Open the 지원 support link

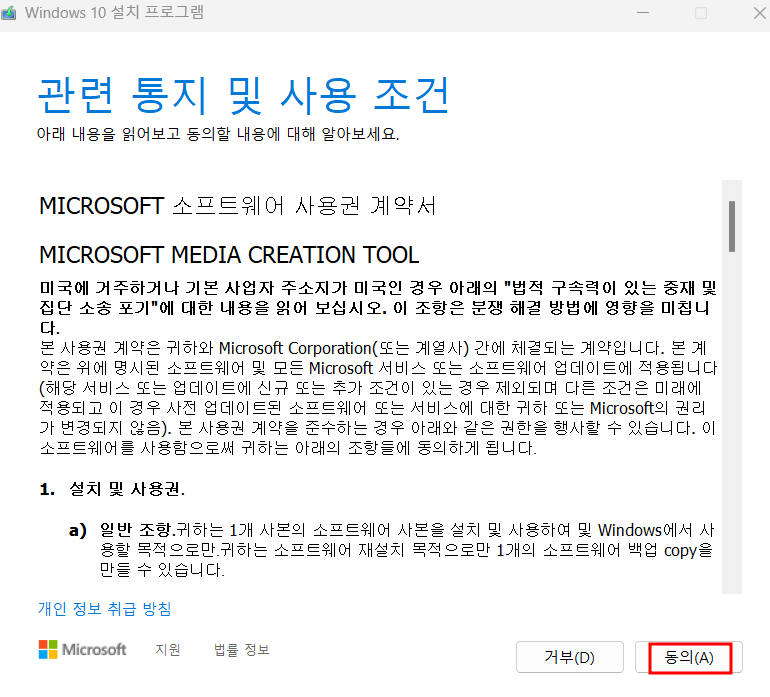point(168,650)
